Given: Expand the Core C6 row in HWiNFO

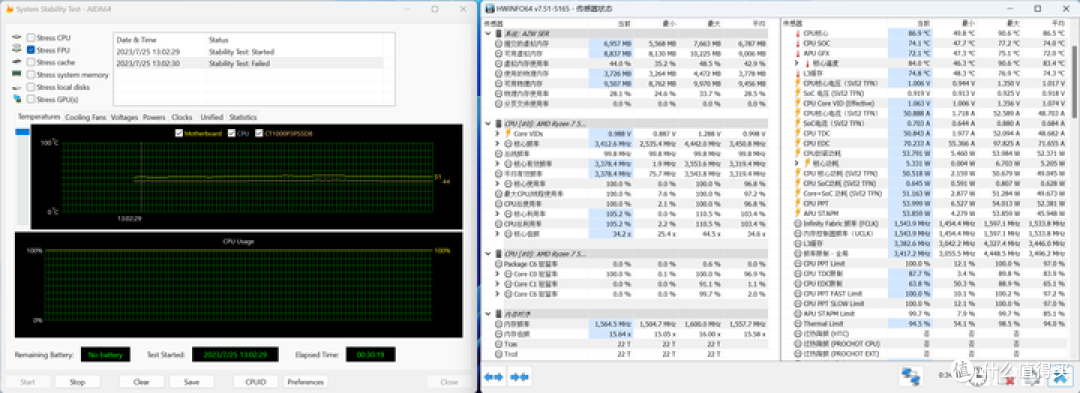Looking at the screenshot, I should point(498,294).
